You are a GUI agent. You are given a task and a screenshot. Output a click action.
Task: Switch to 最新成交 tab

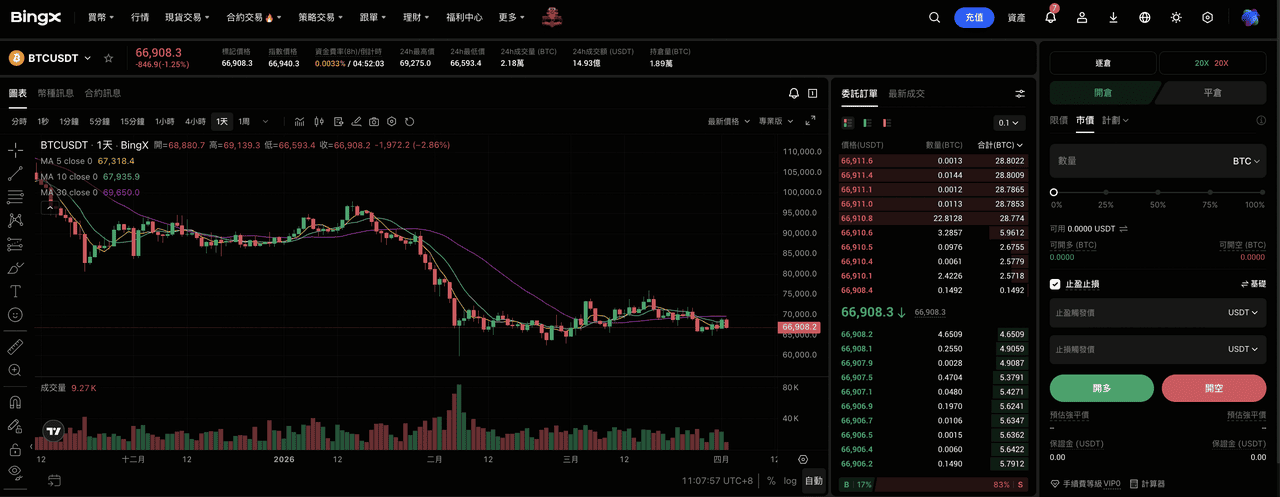(906, 93)
